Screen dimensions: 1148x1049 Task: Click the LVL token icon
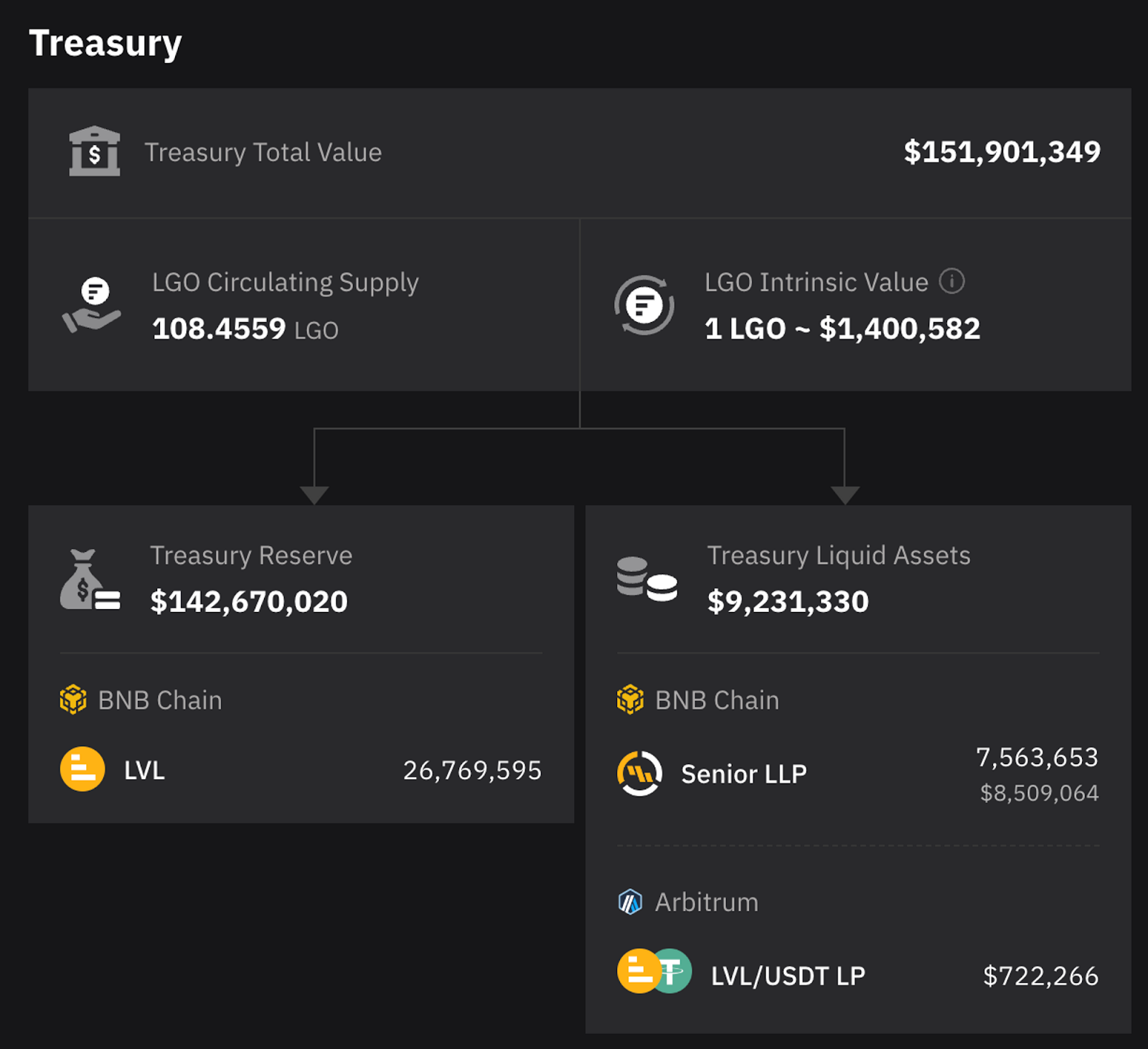coord(83,769)
